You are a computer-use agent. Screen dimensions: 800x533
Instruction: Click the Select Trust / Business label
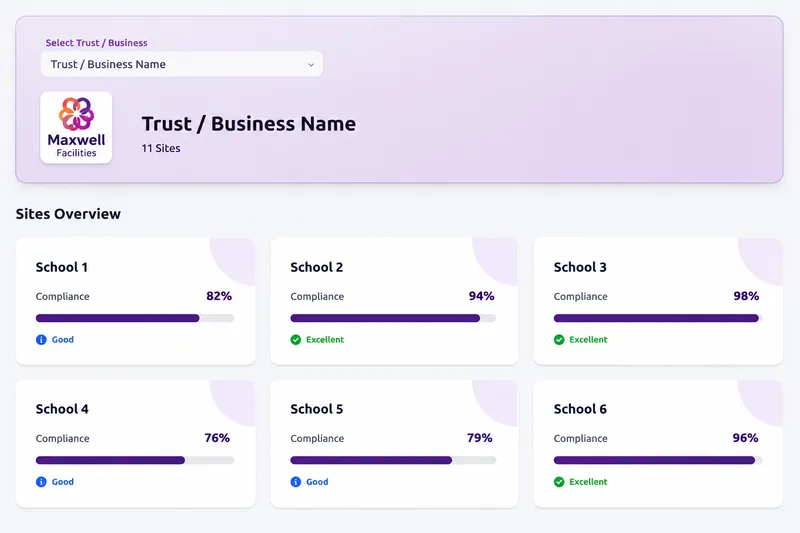click(96, 43)
